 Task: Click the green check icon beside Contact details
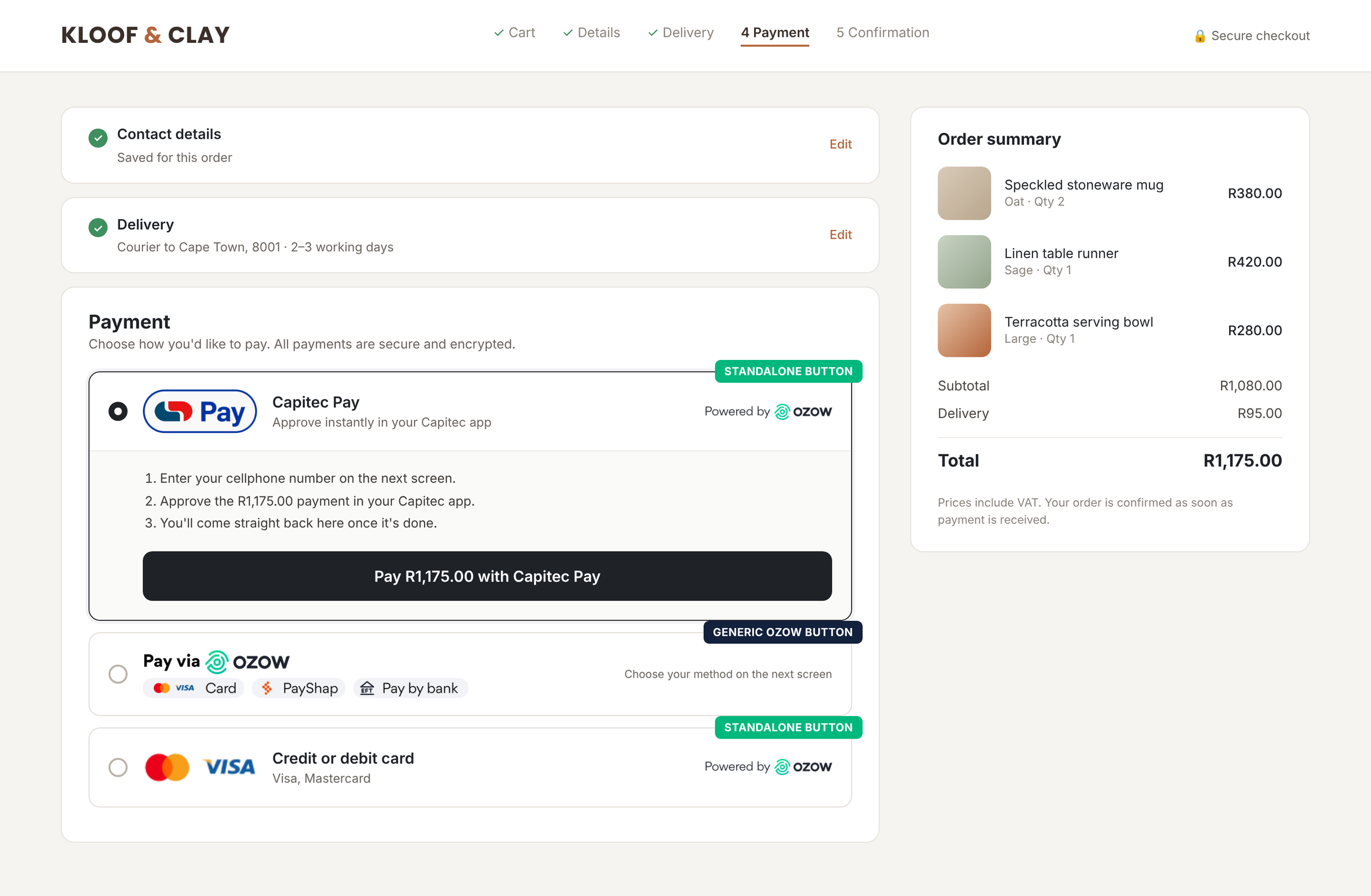point(98,138)
